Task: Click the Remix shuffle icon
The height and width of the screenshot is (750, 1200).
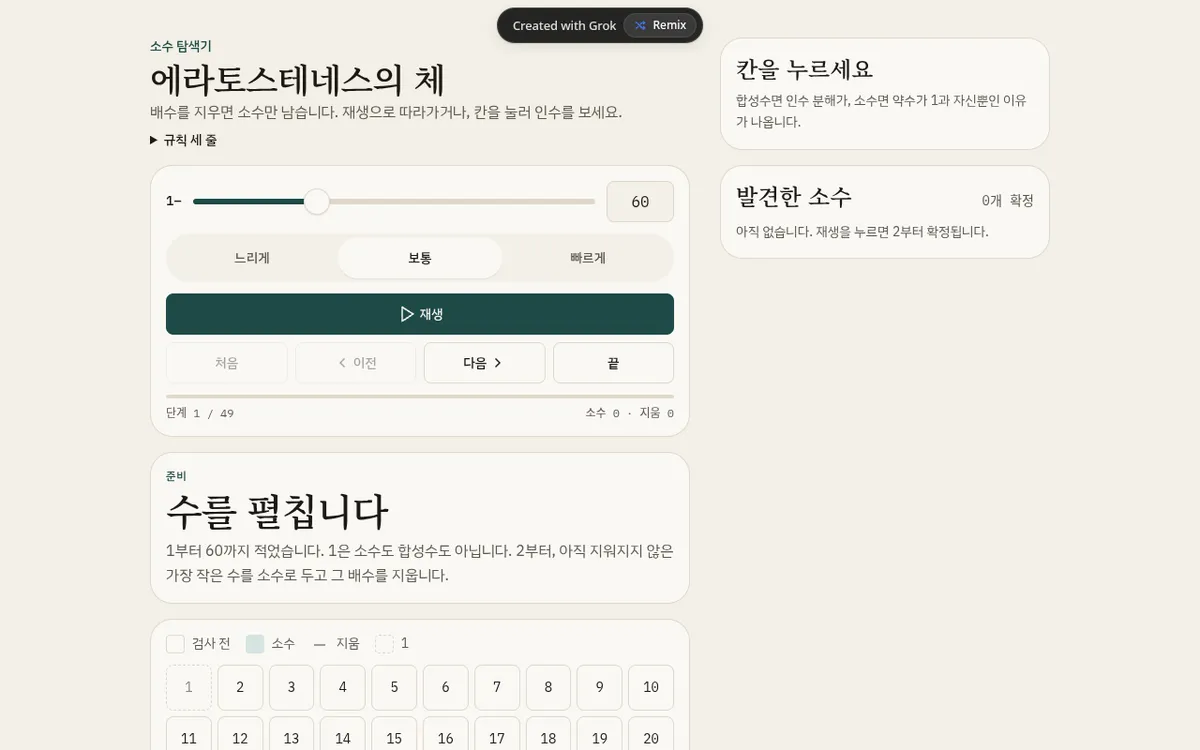Action: click(640, 25)
